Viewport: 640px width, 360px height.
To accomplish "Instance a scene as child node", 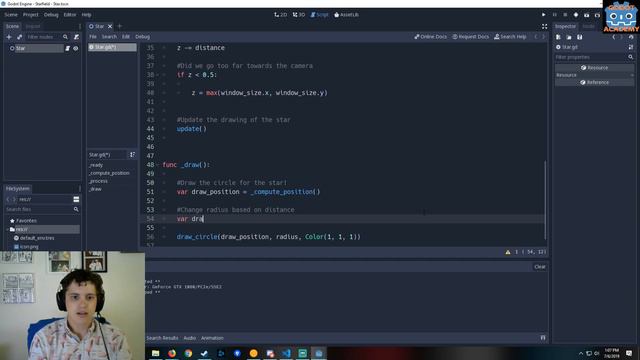I will coord(20,37).
